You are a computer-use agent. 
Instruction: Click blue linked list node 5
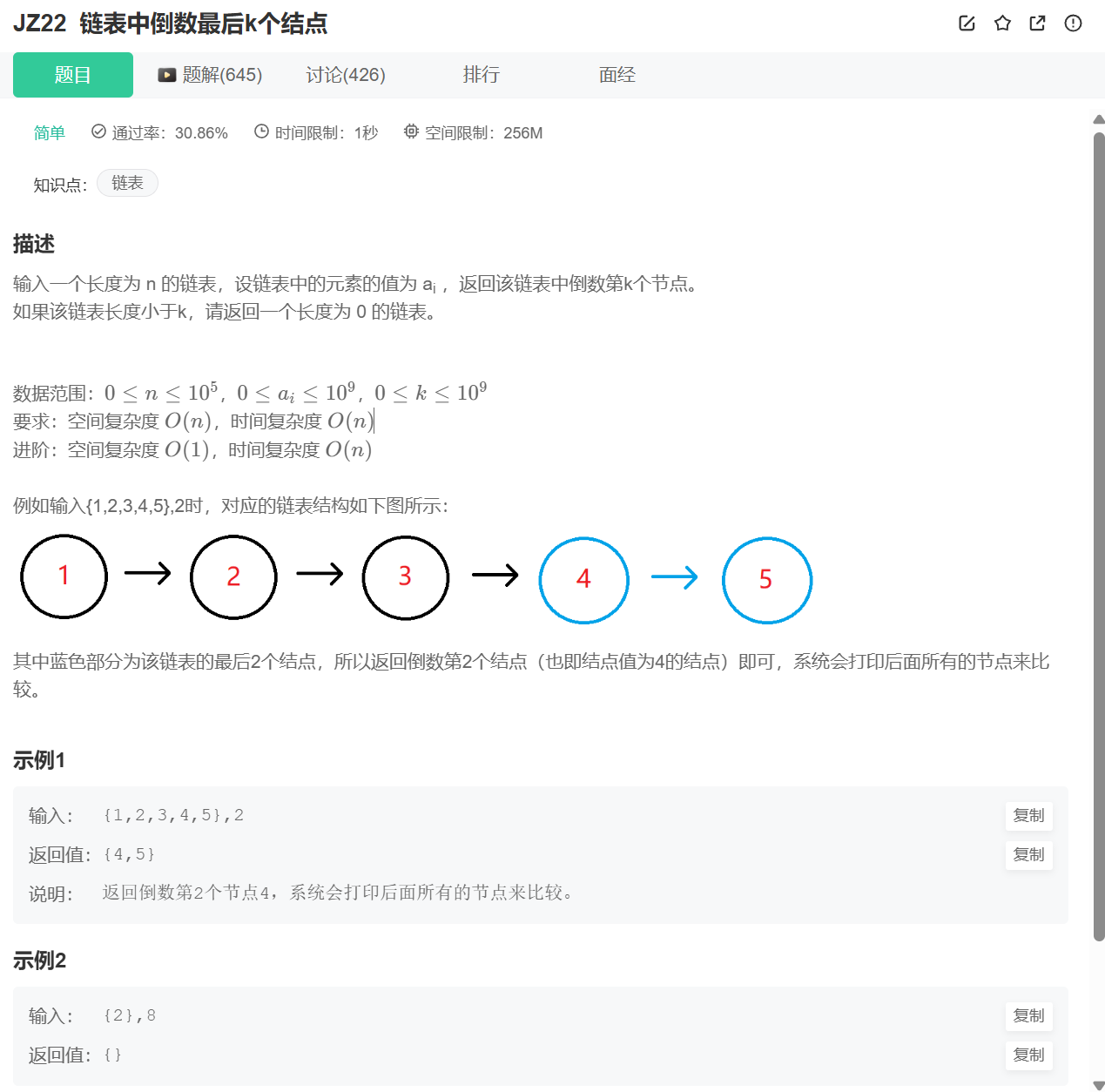tap(766, 580)
